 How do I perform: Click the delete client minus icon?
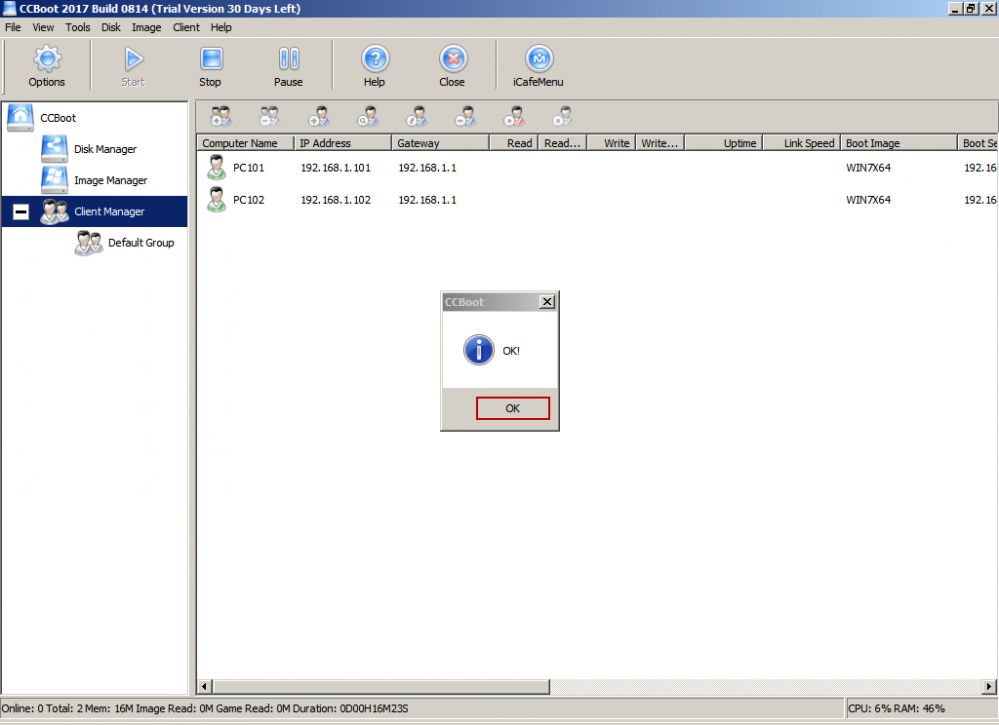click(465, 117)
